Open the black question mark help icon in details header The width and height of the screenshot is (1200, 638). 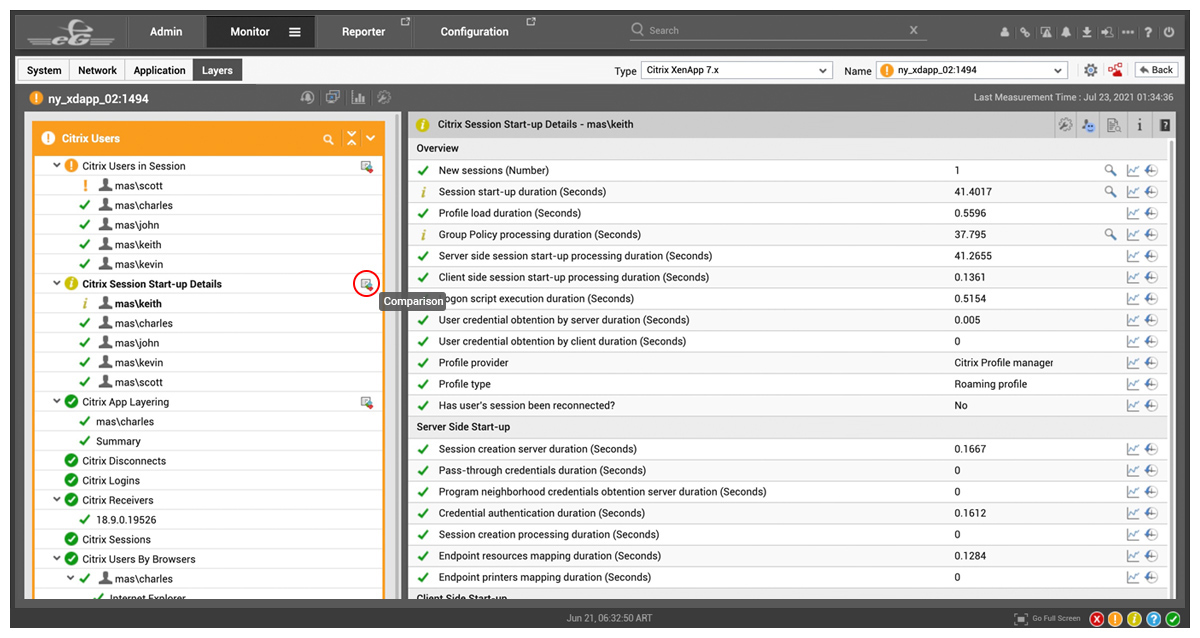(1164, 125)
